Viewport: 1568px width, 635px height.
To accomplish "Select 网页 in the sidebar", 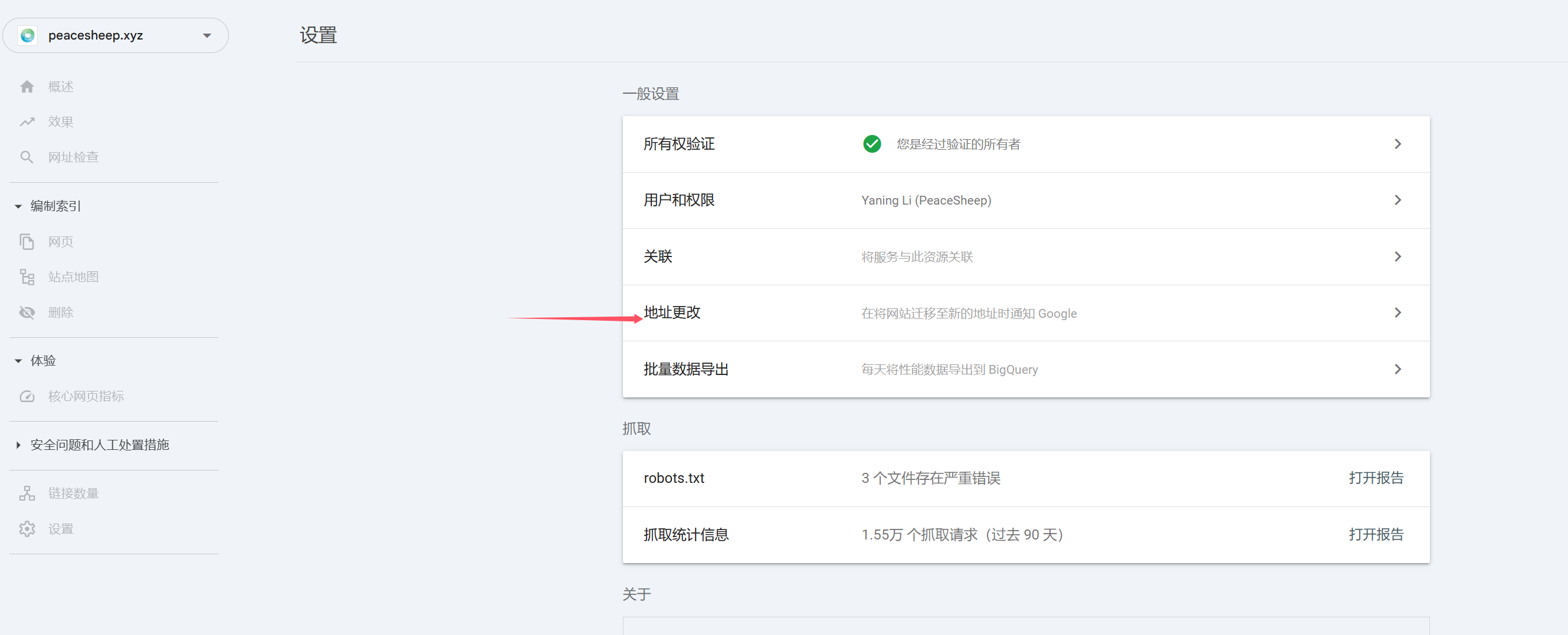I will point(61,242).
